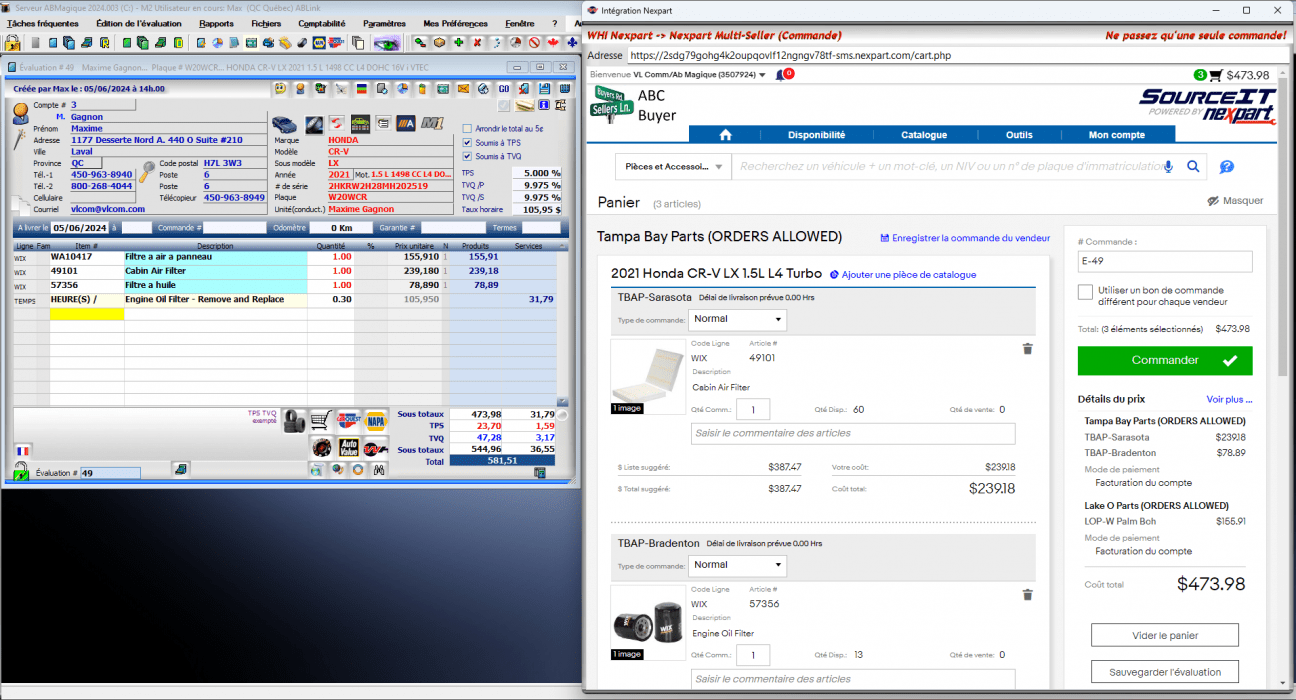This screenshot has width=1296, height=700.
Task: Click the green eye icon in toolbar
Action: (386, 43)
